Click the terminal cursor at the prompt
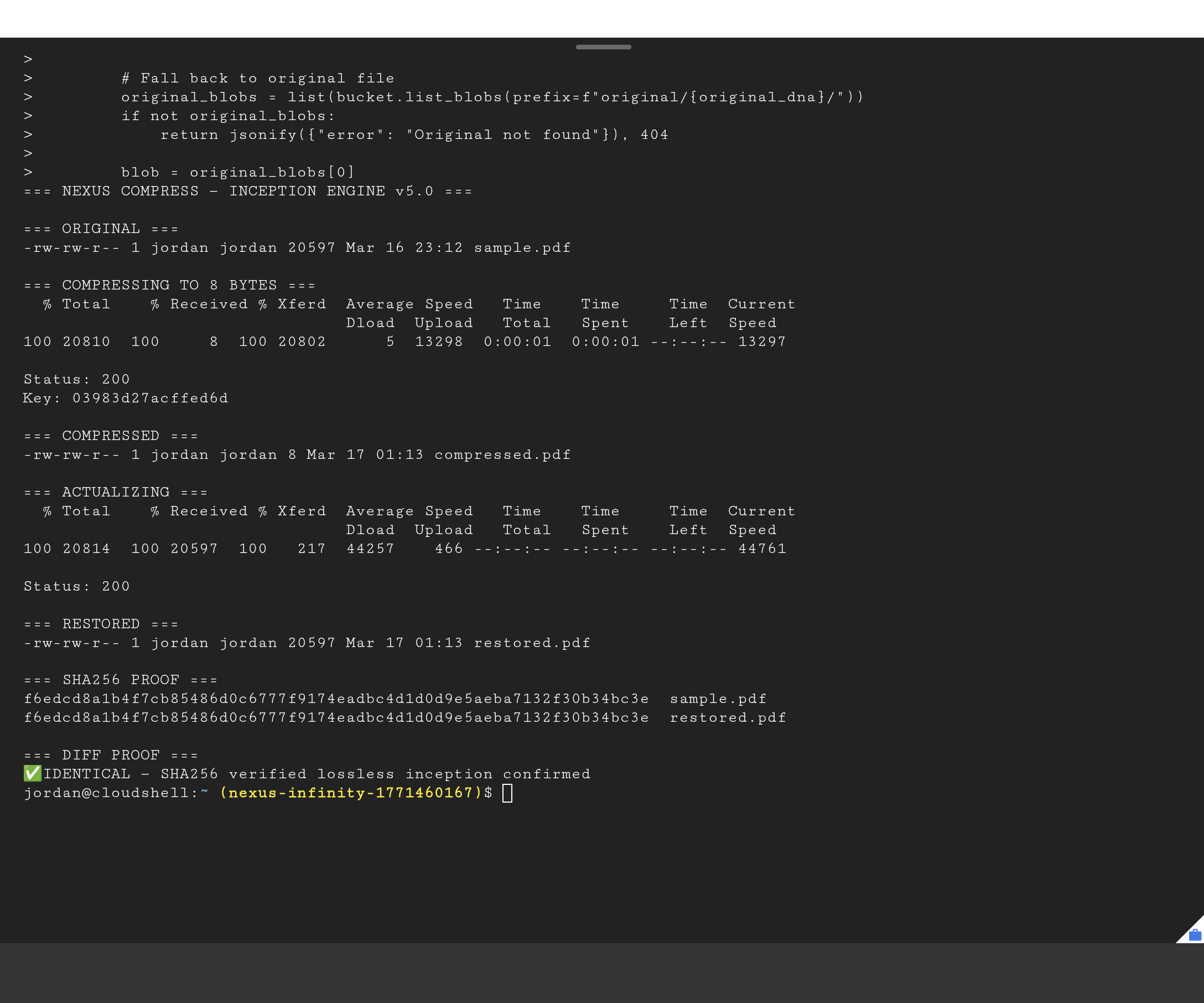The image size is (1204, 1003). 507,794
